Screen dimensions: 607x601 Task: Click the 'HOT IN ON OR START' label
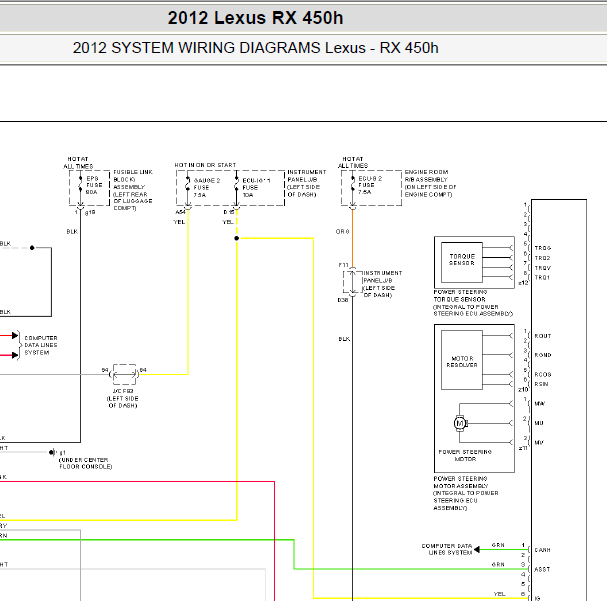pyautogui.click(x=205, y=165)
